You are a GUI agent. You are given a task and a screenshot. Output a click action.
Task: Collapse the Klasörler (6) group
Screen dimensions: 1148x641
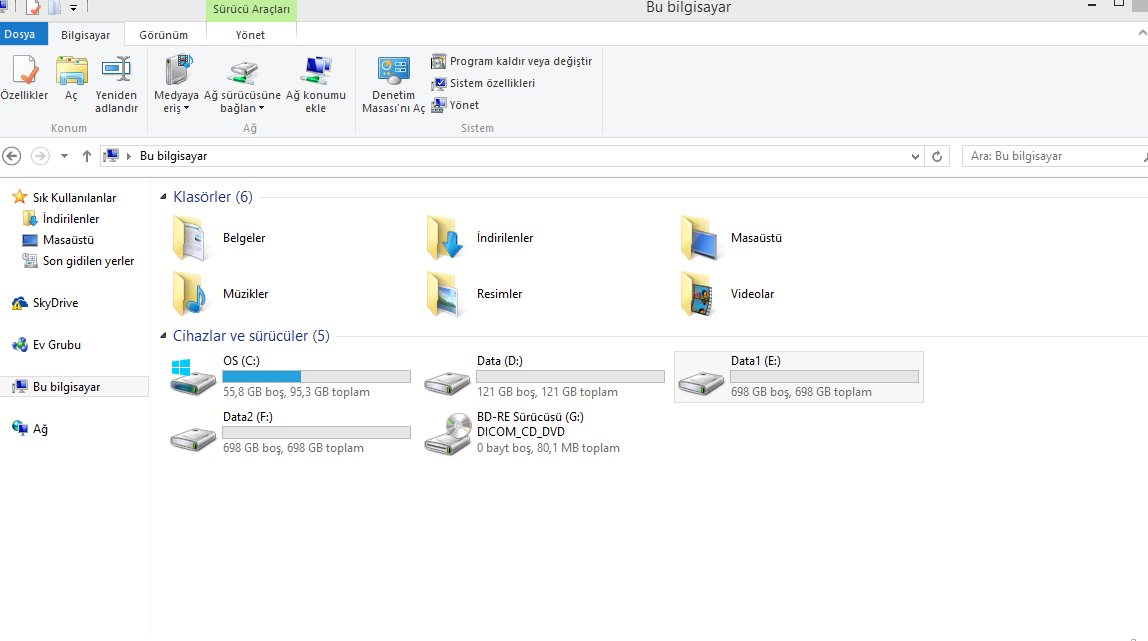[163, 197]
